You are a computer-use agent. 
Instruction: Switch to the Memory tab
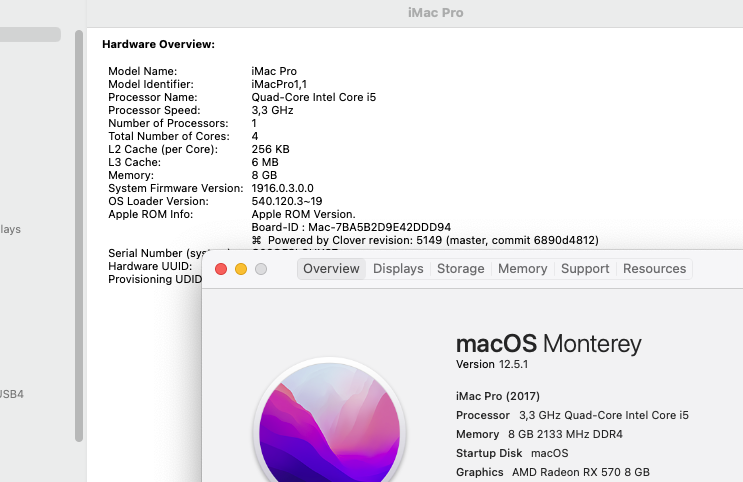523,269
